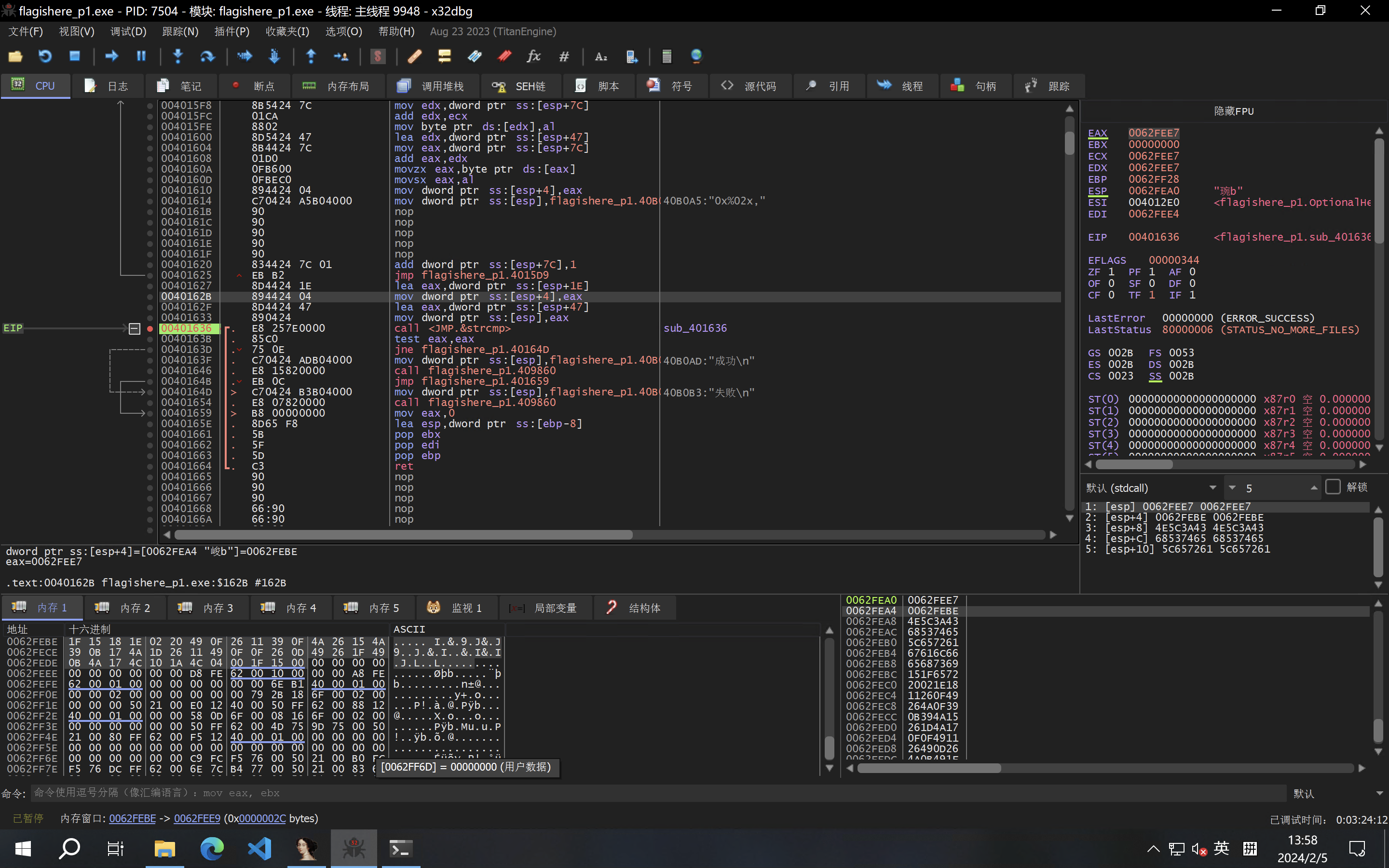Open the 默认 (stdcall) calling convention dropdown
The image size is (1389, 868).
1151,488
